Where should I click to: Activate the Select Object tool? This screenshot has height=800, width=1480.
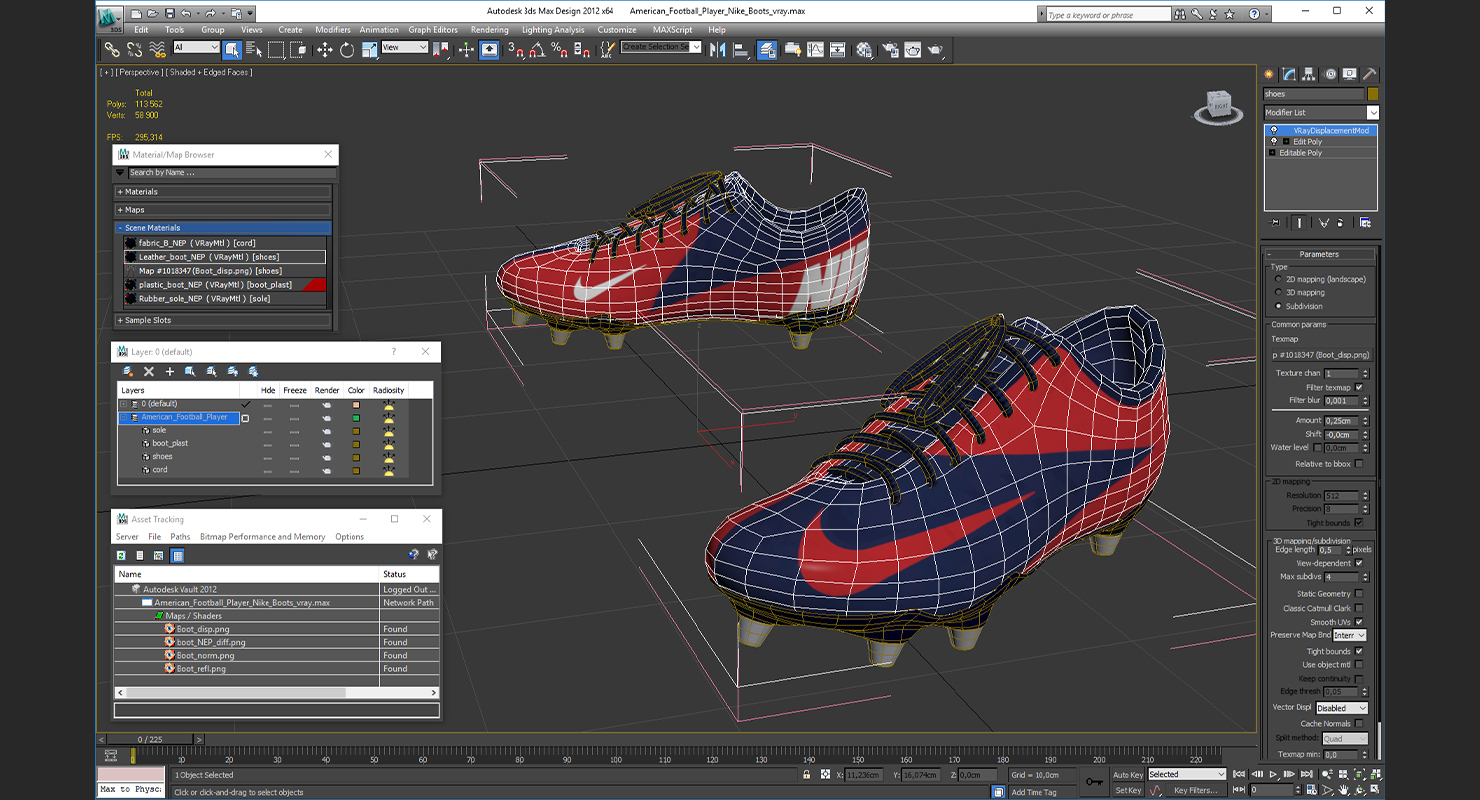point(232,49)
